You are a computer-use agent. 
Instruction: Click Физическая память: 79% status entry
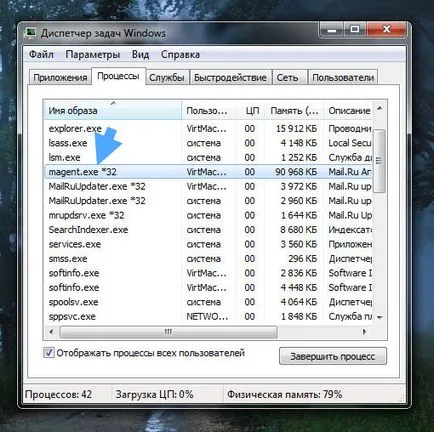tap(285, 394)
